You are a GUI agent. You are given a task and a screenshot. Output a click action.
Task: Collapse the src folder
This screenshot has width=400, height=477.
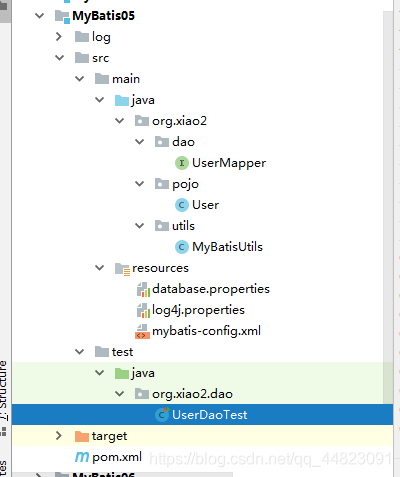pyautogui.click(x=60, y=58)
